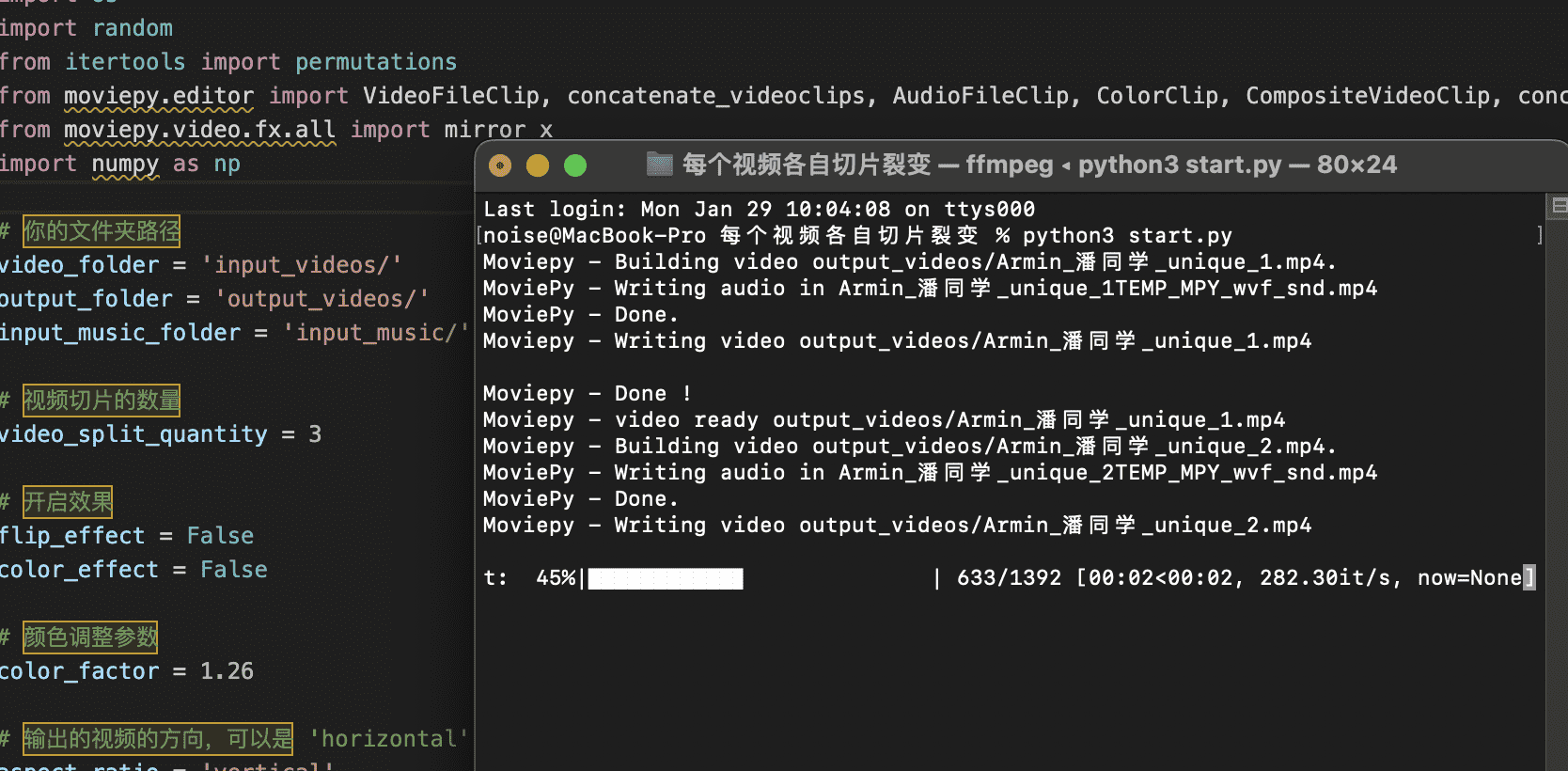Zoom the terminal with the green button
The height and width of the screenshot is (771, 1568).
575,166
